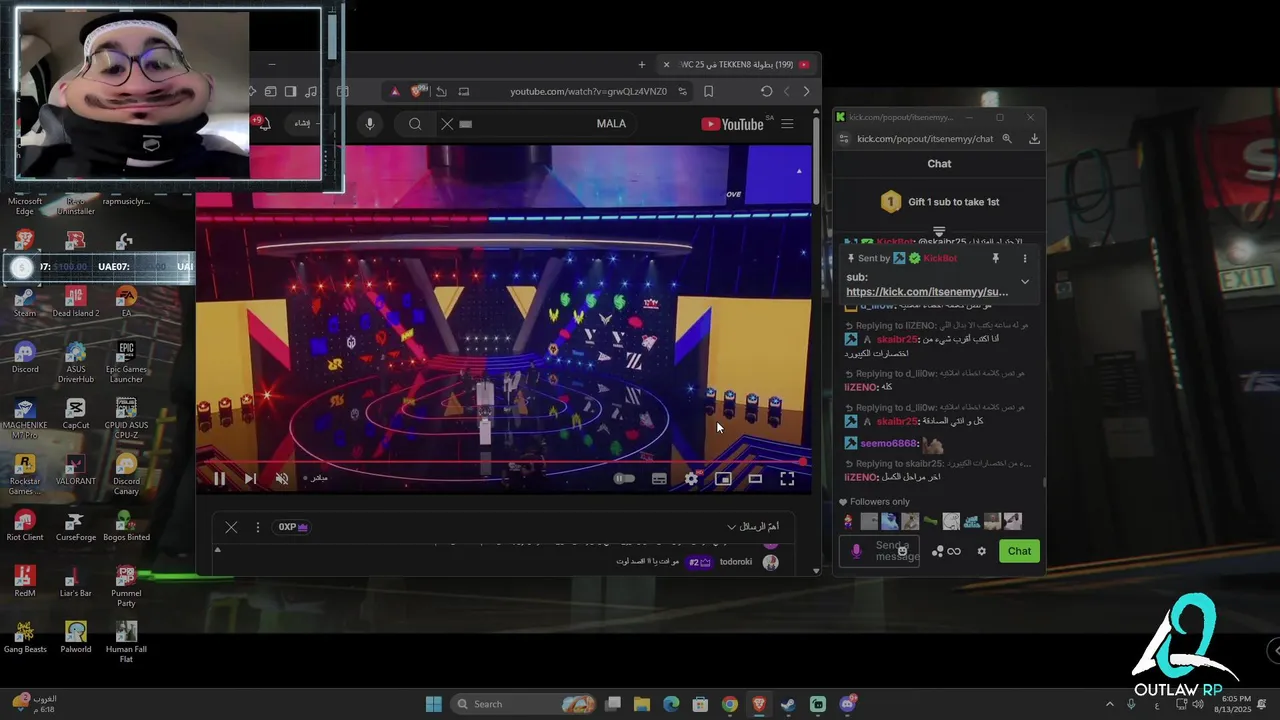This screenshot has height=720, width=1280.
Task: Click the youtube.com address bar URL
Action: point(588,92)
